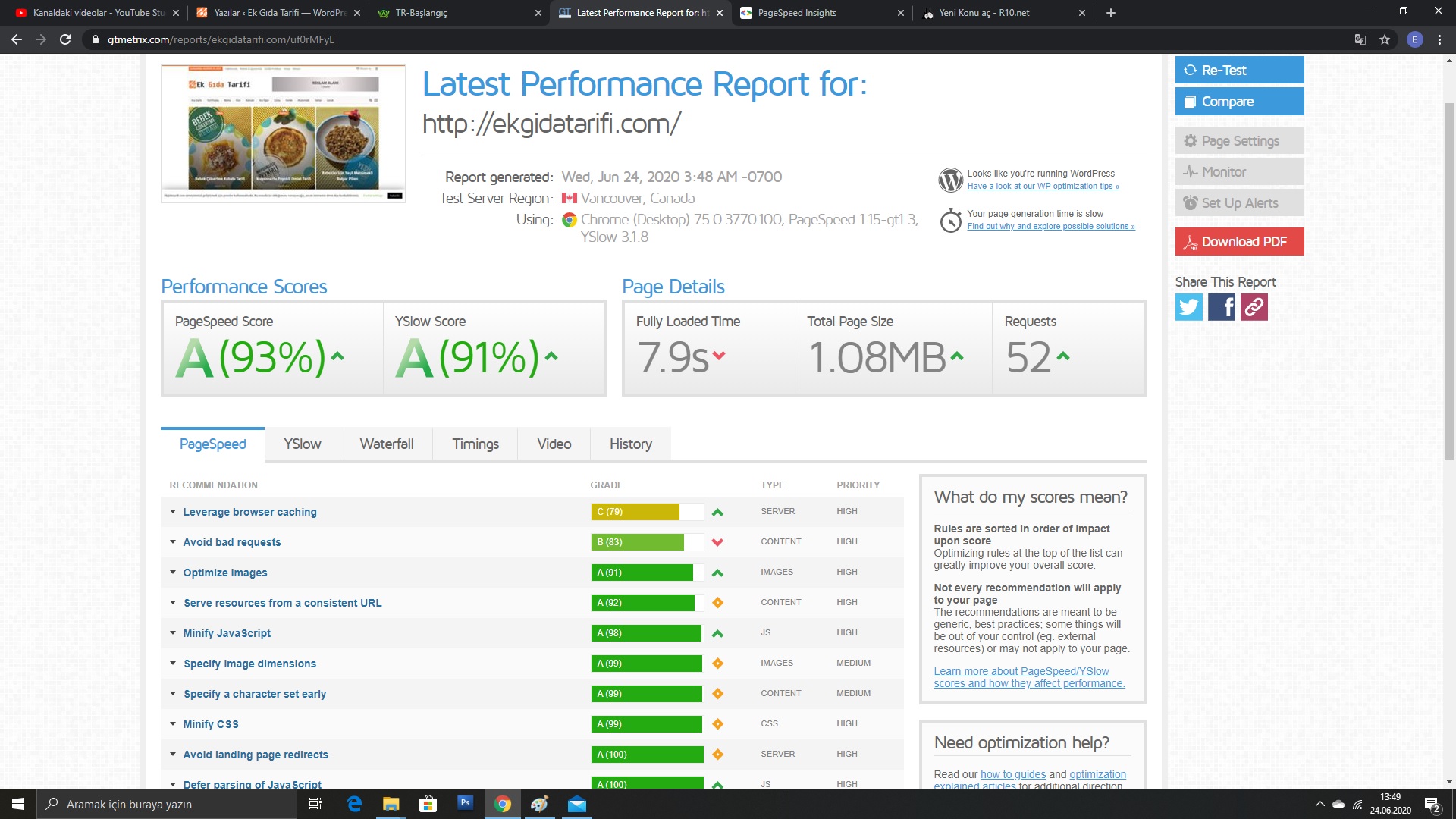This screenshot has height=819, width=1456.
Task: Click red down arrow for Avoid bad requests
Action: (717, 542)
